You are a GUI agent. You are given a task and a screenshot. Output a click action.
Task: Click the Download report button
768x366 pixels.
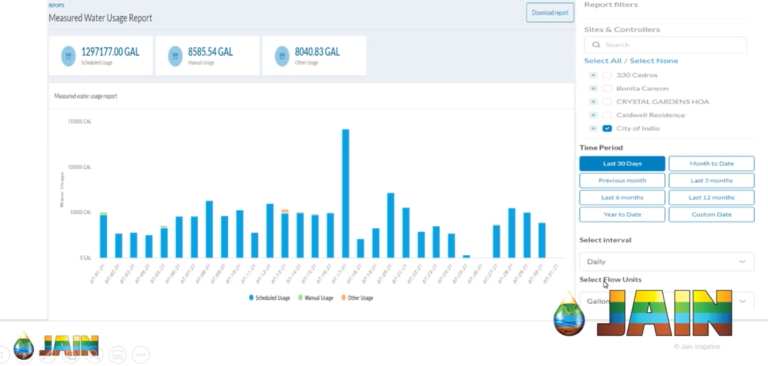click(x=550, y=13)
